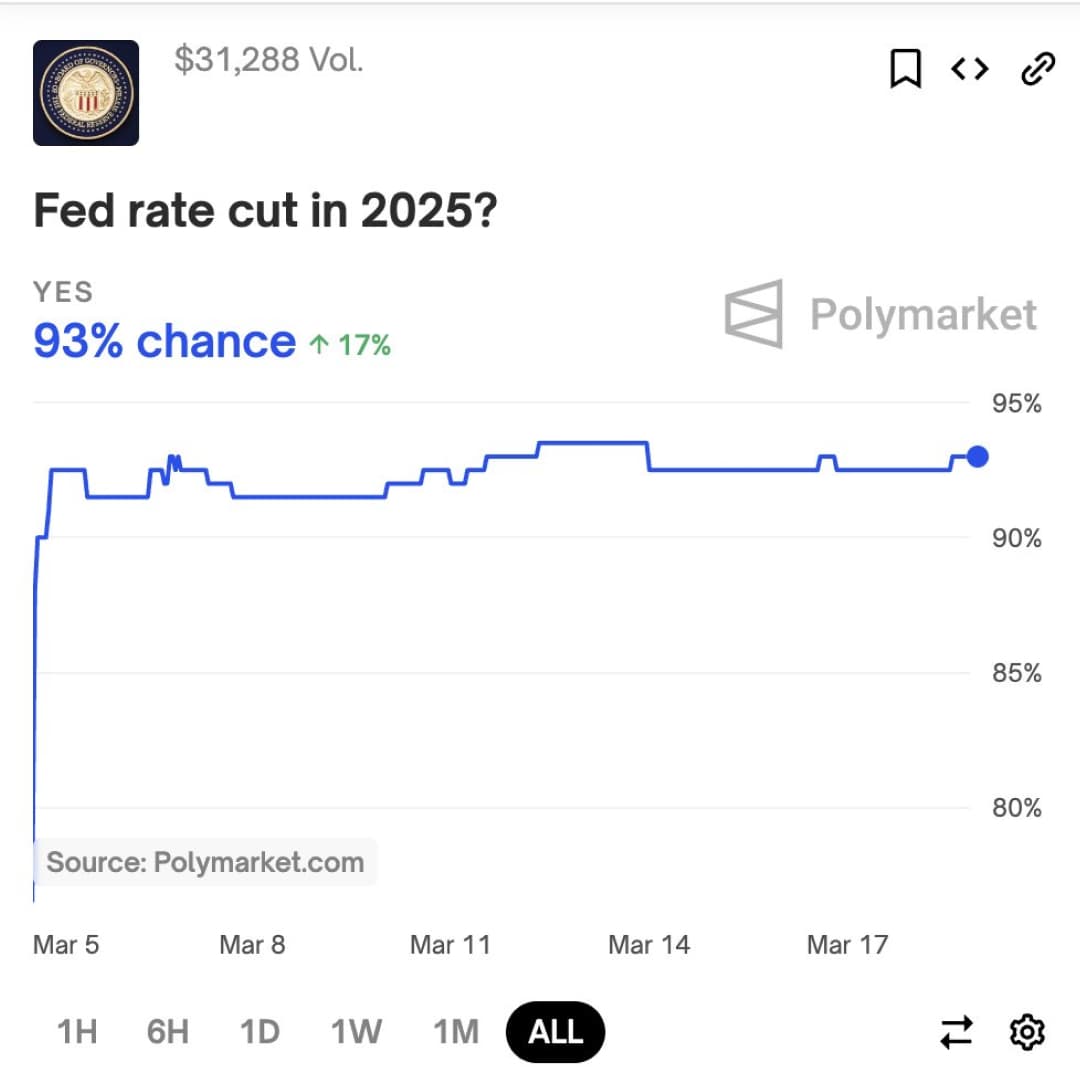Click the Source: Polymarket.com label
The height and width of the screenshot is (1080, 1080).
coord(205,862)
